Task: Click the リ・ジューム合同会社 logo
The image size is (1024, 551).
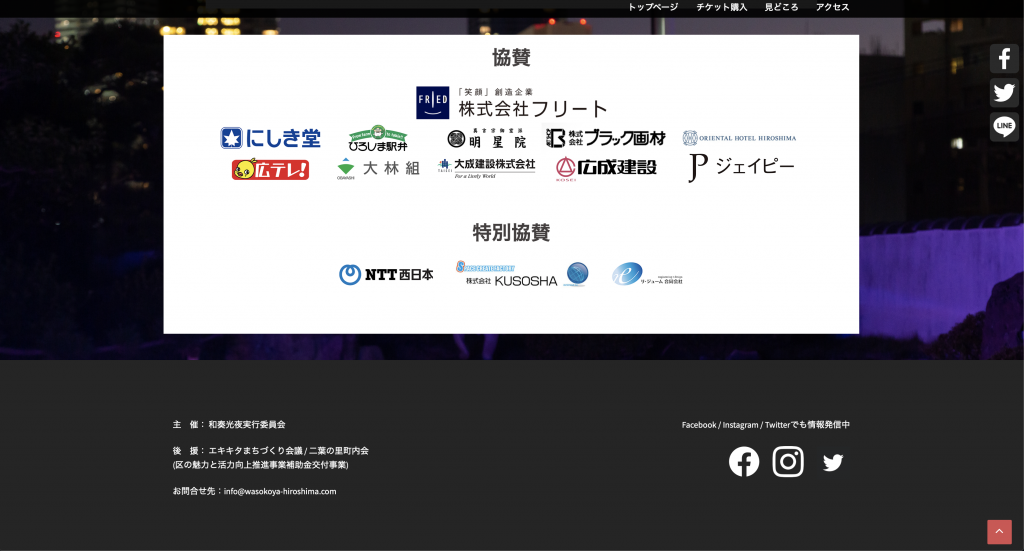Action: pos(647,274)
